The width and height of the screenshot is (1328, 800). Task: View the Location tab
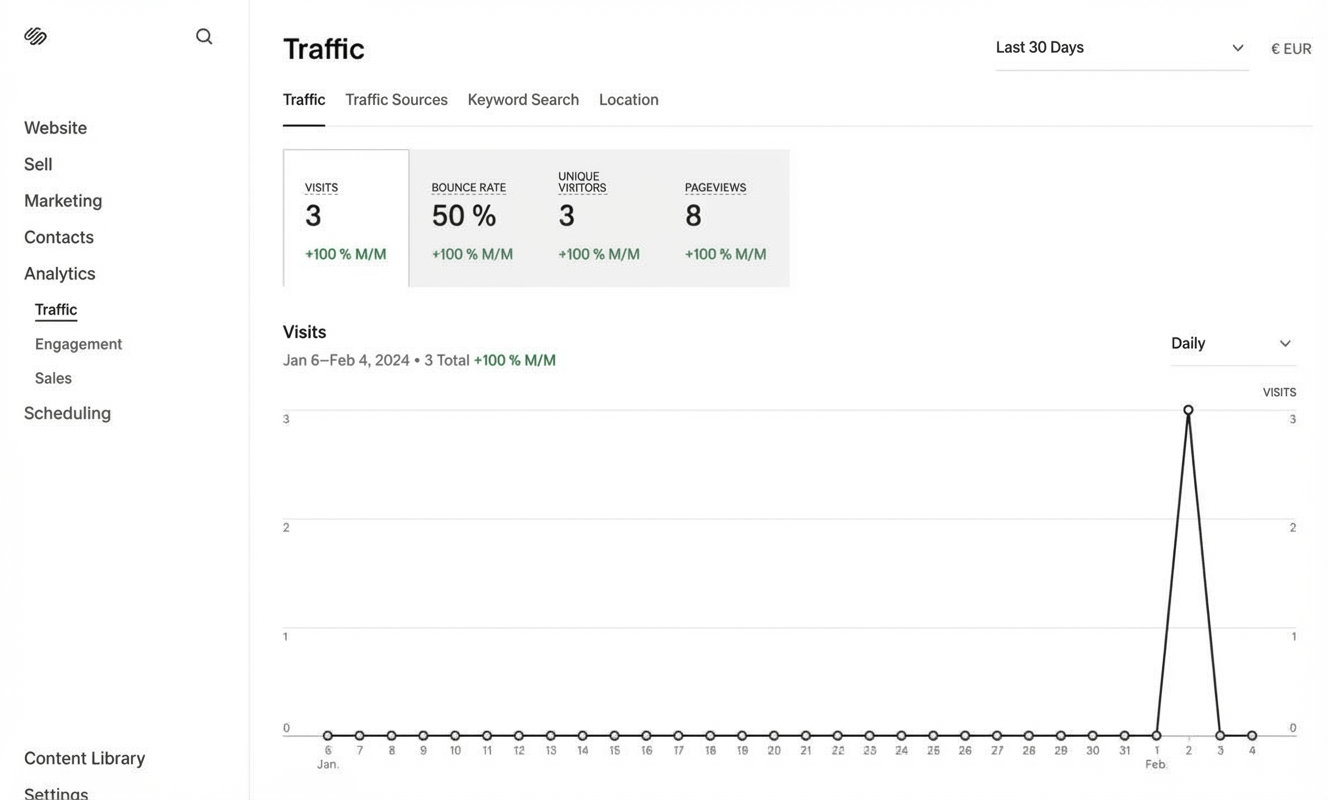point(628,98)
